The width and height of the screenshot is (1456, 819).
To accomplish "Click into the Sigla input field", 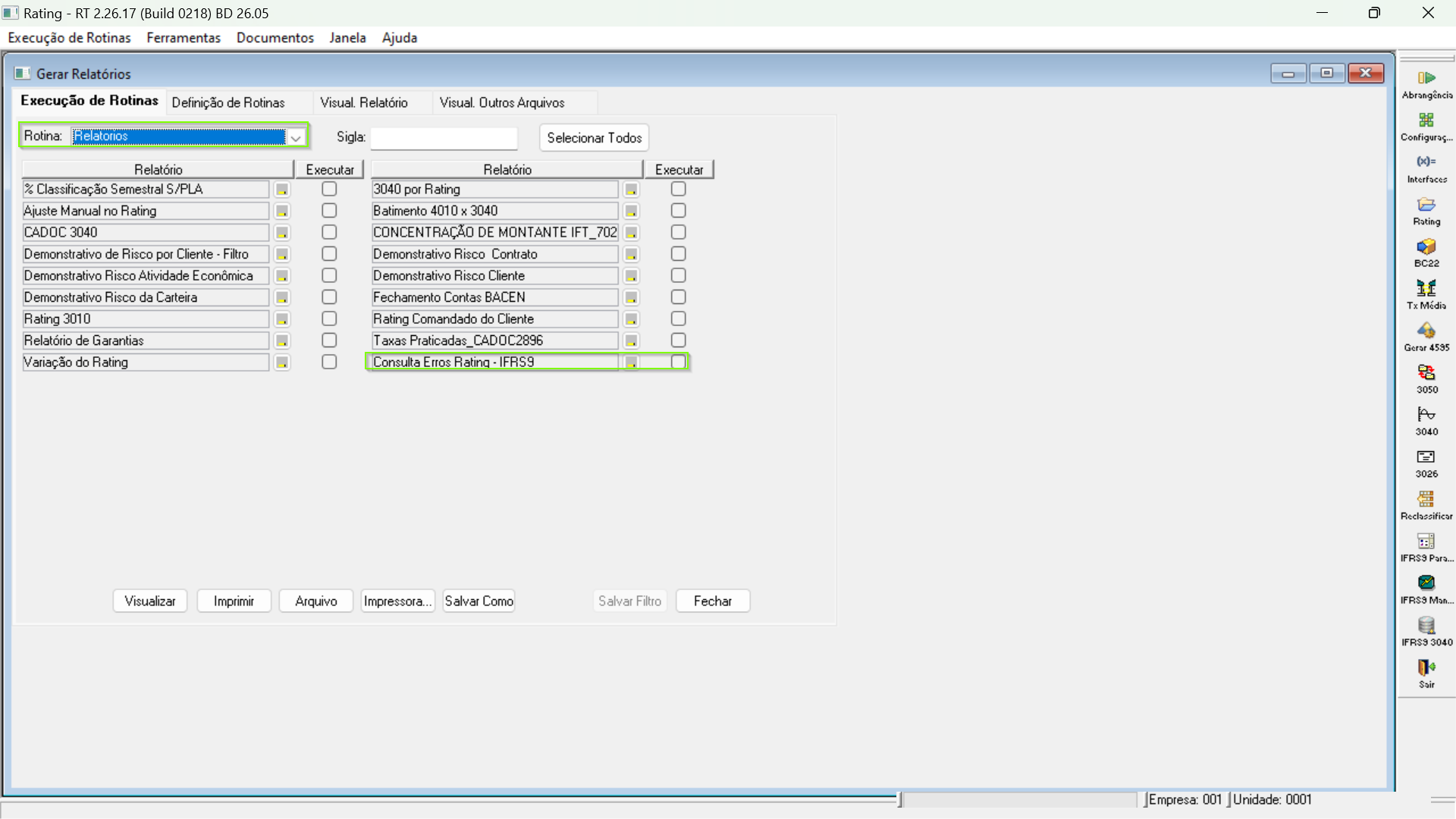I will 444,137.
